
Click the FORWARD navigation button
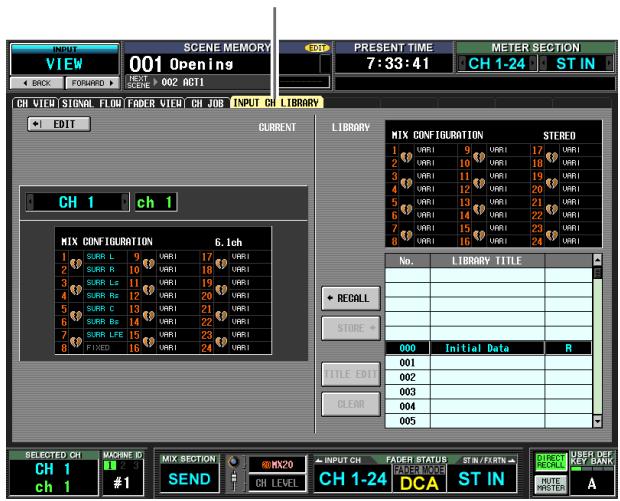pos(93,83)
